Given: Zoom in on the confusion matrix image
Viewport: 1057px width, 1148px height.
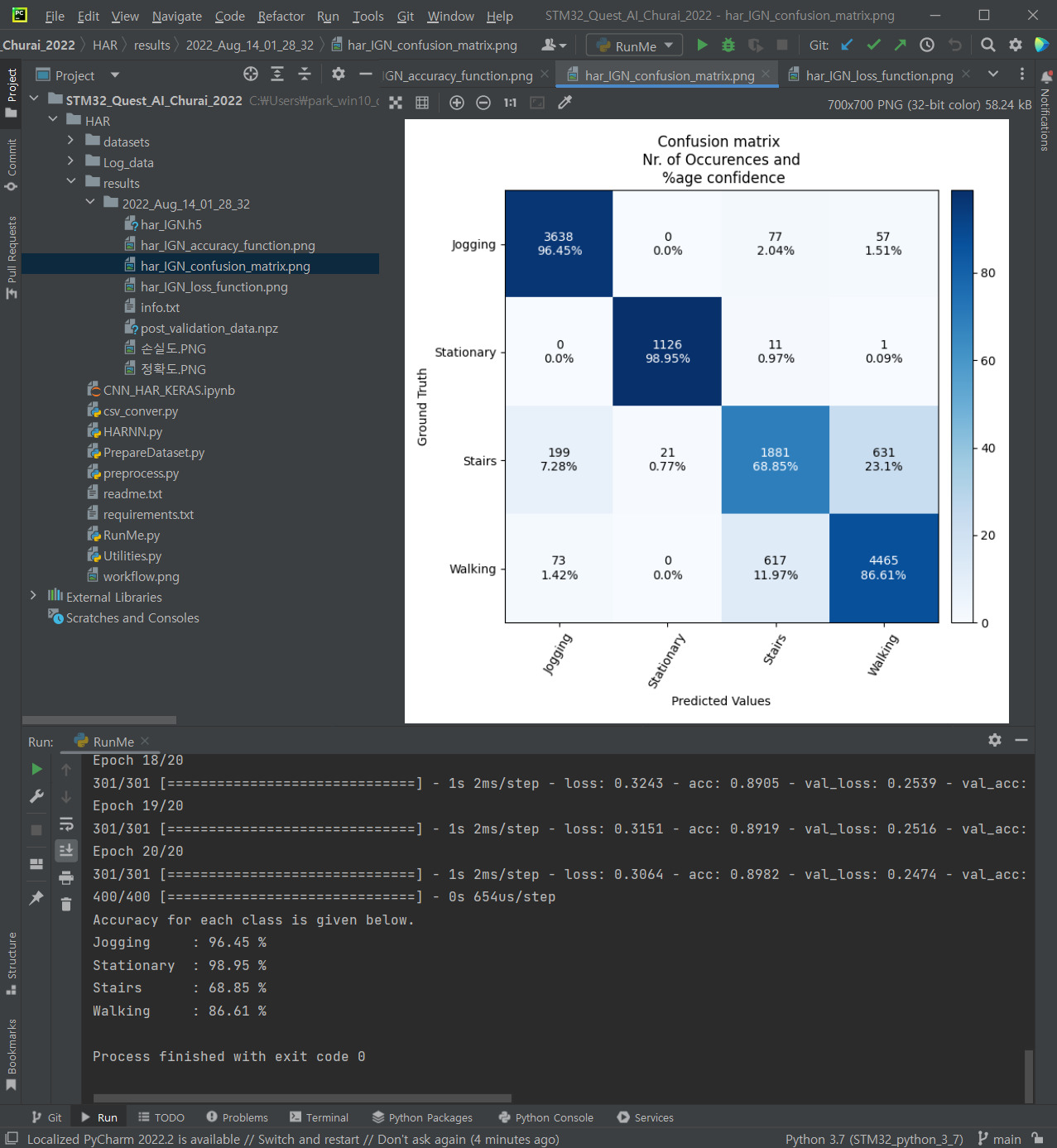Looking at the screenshot, I should [x=456, y=103].
